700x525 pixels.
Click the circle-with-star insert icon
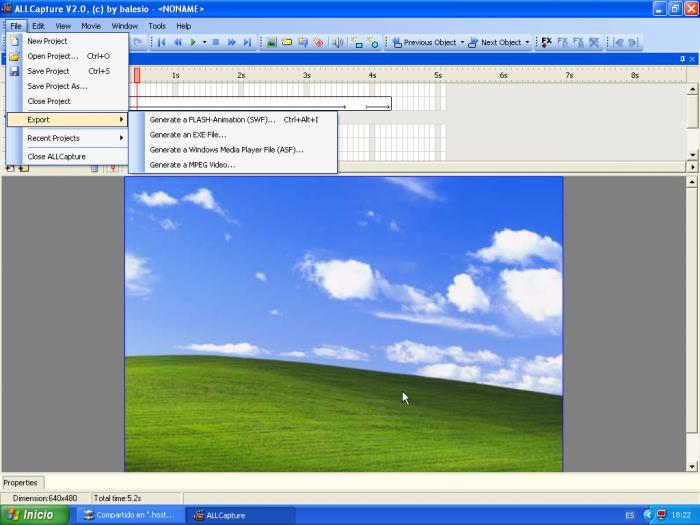point(372,42)
